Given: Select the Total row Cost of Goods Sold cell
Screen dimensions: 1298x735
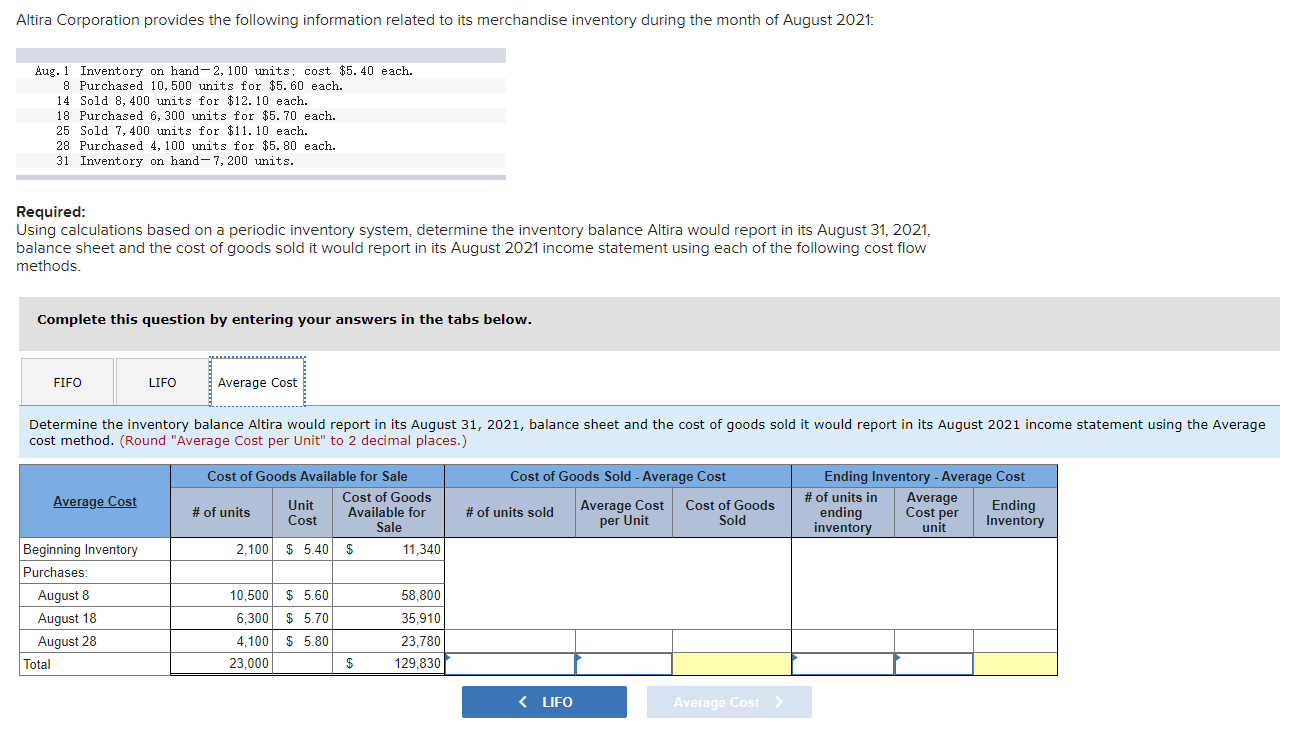Looking at the screenshot, I should 732,664.
